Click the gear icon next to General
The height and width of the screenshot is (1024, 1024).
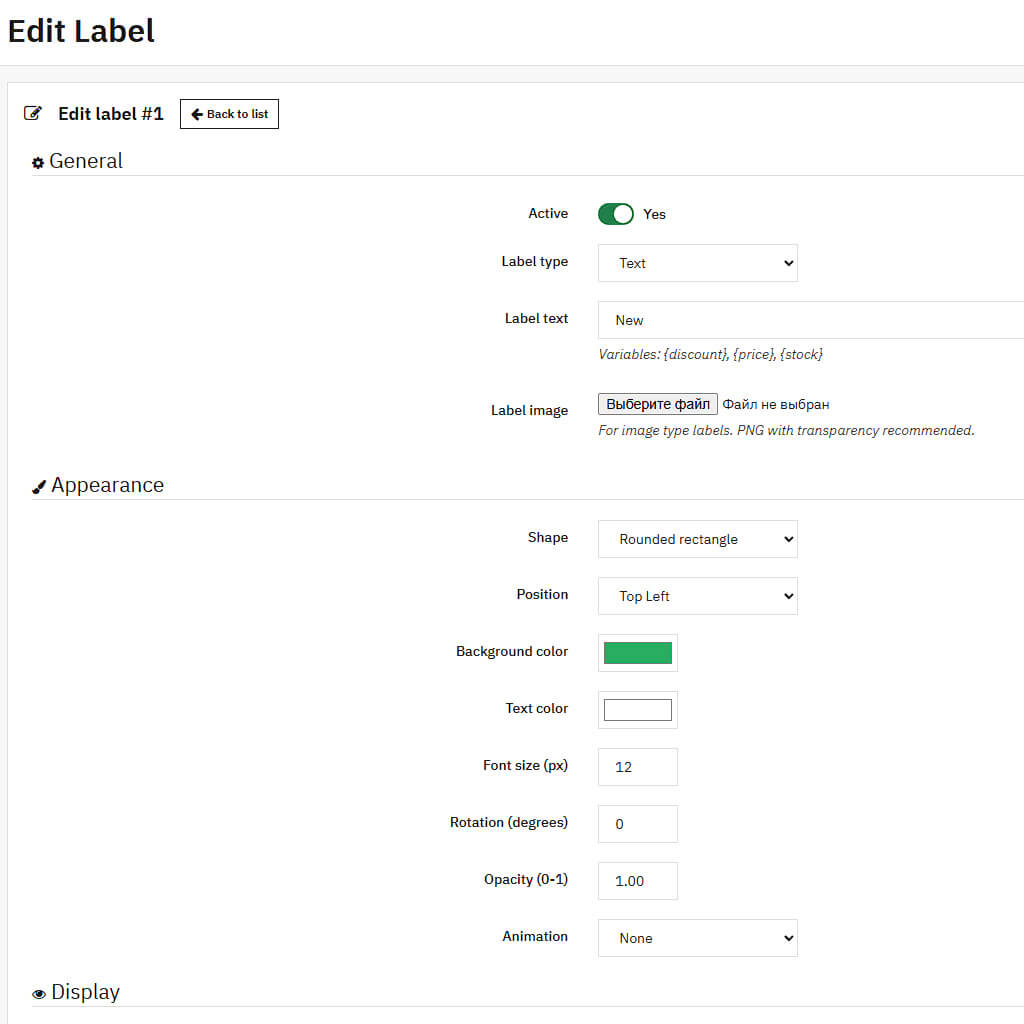[x=38, y=163]
